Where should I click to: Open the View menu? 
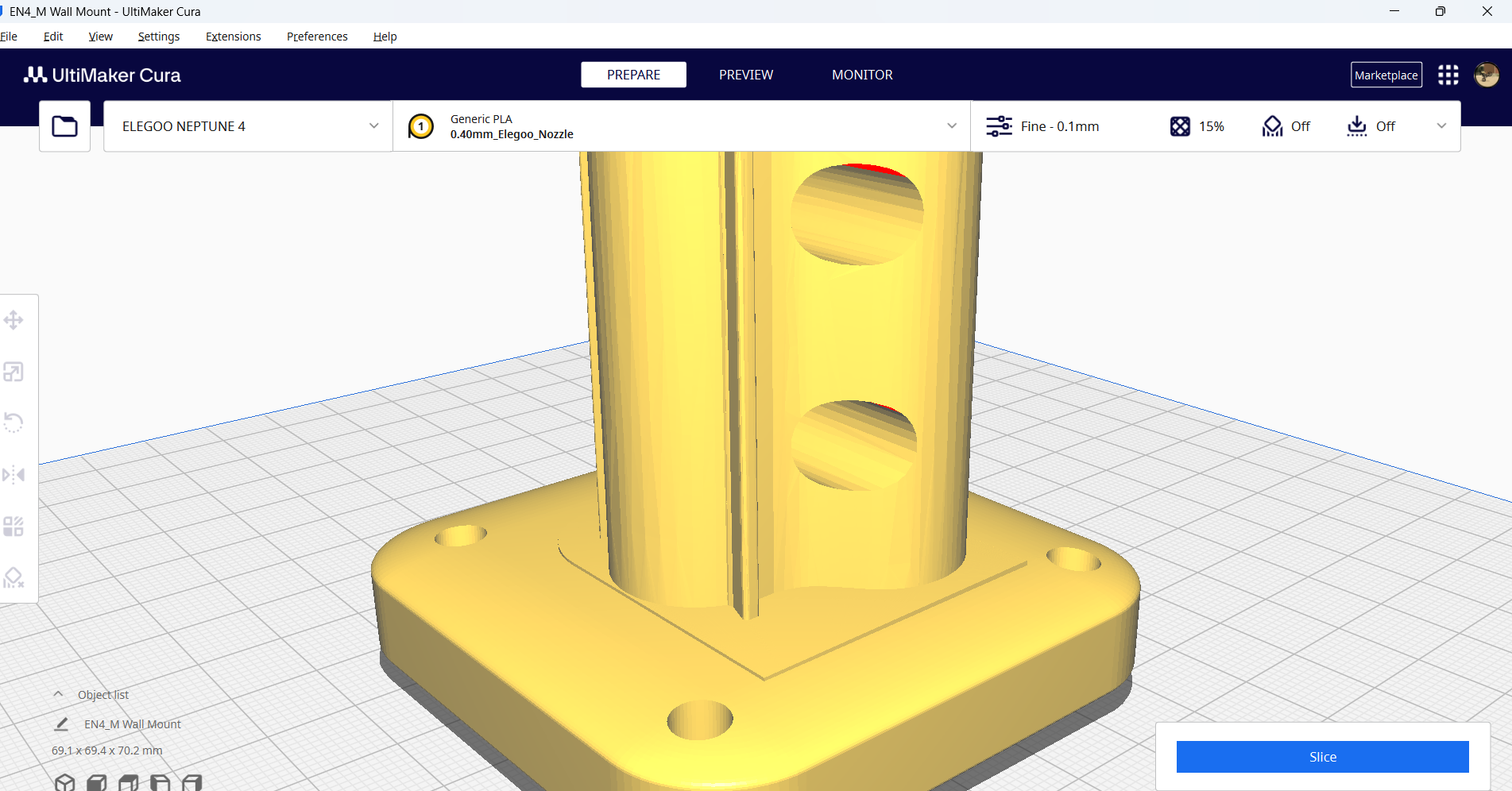(x=101, y=37)
